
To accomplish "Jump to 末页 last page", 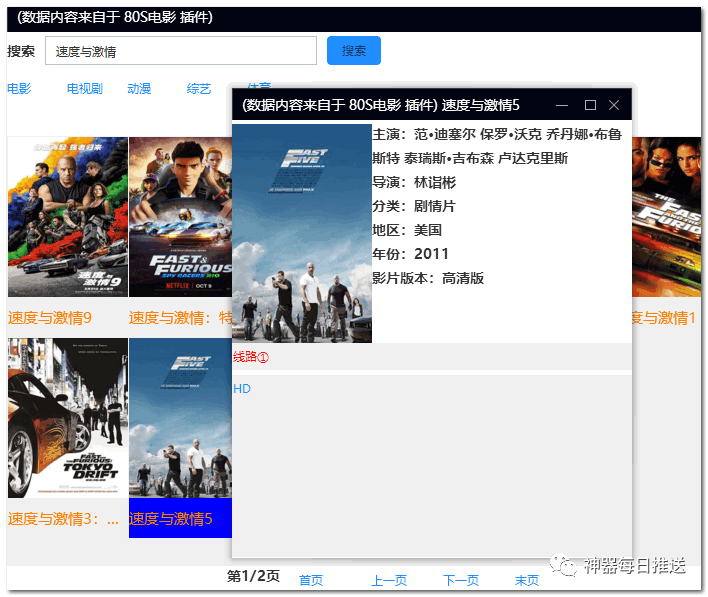I will point(527,580).
